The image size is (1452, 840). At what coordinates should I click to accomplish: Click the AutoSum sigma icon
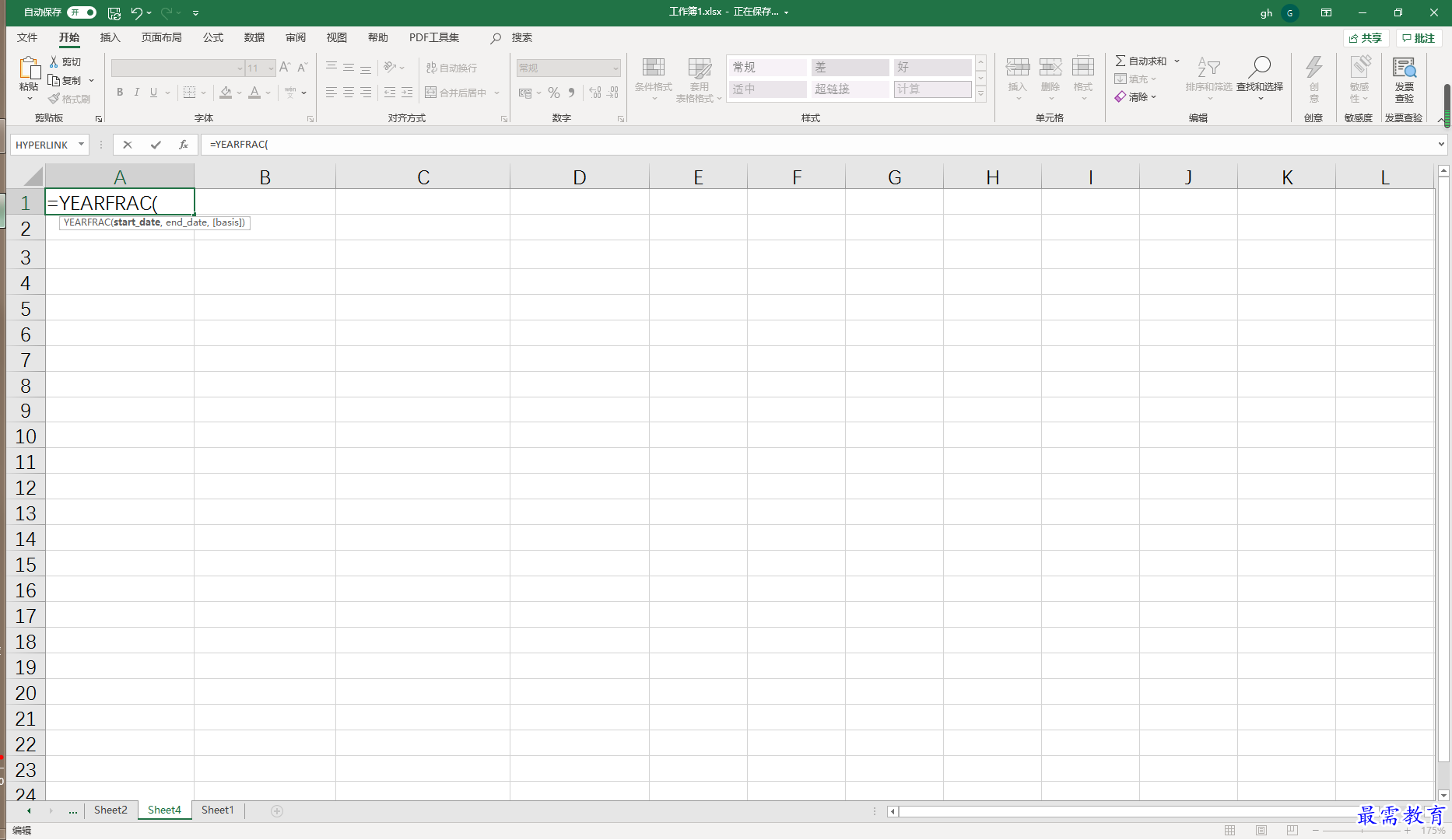1120,61
